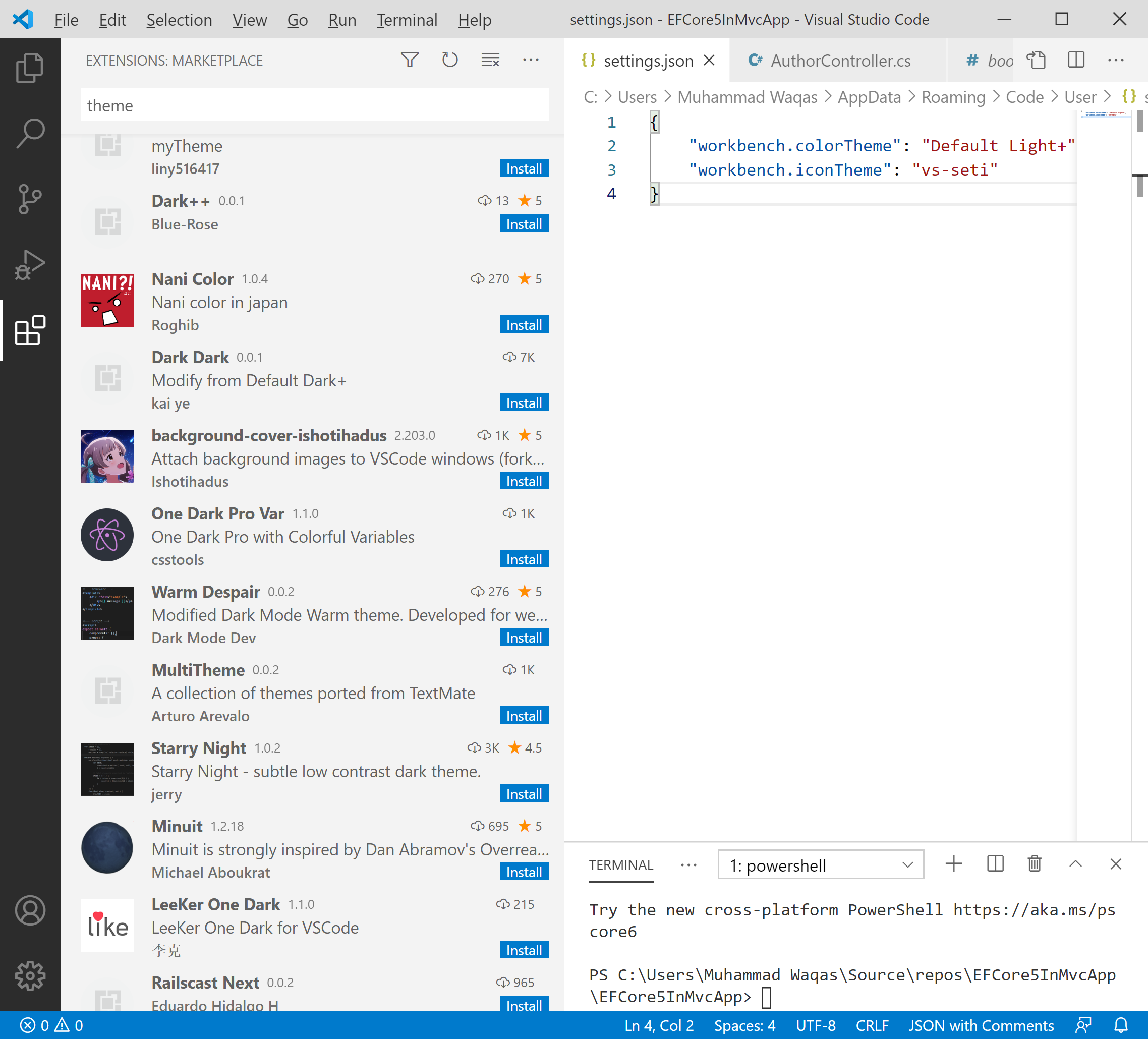Image resolution: width=1148 pixels, height=1039 pixels.
Task: Open the Run and Debug view
Action: 30,265
